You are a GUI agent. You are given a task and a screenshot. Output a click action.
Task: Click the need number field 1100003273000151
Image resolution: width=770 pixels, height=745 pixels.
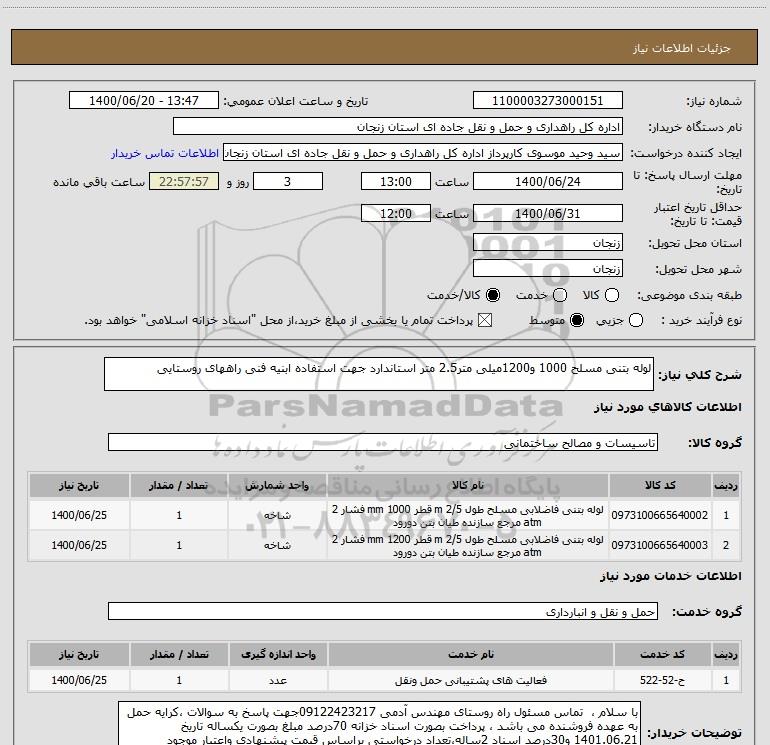[548, 101]
